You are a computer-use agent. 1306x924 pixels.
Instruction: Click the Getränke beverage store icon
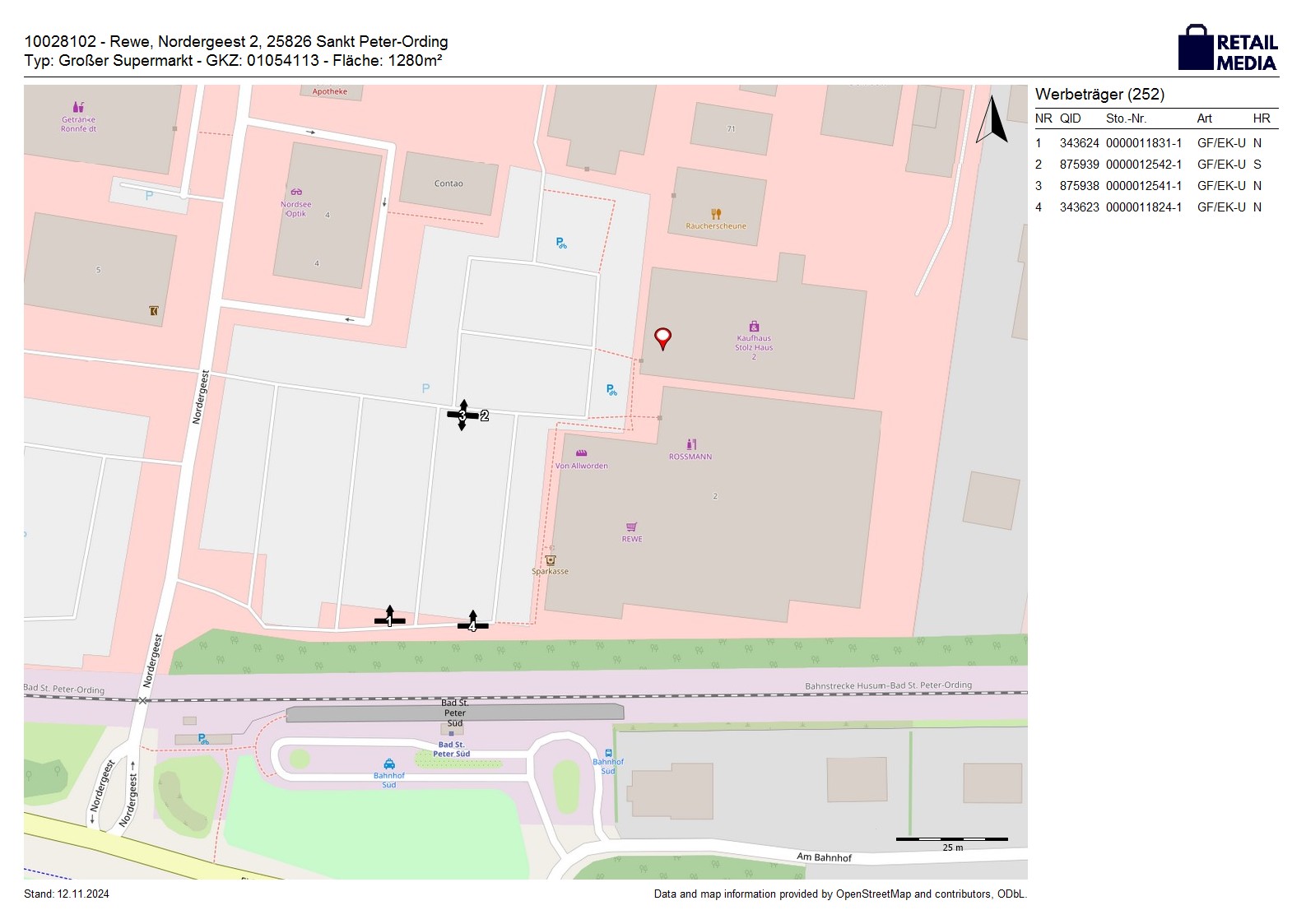coord(78,107)
